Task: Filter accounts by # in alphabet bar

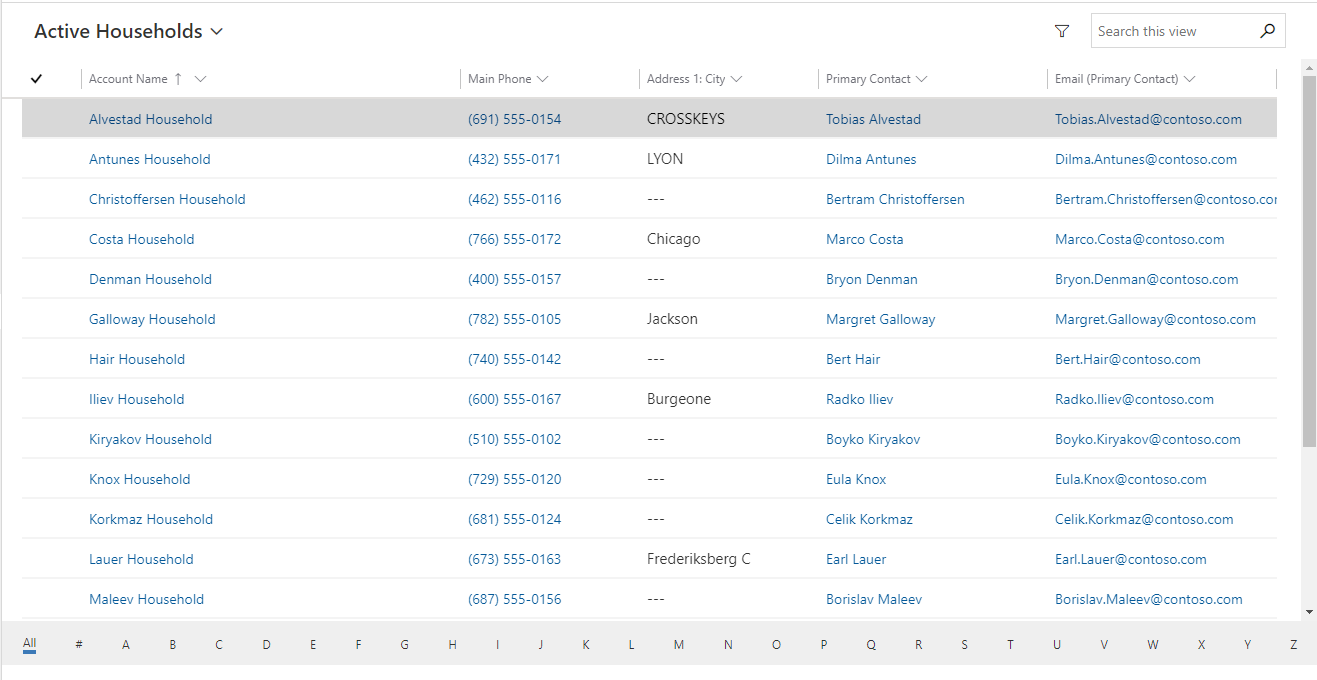Action: (79, 645)
